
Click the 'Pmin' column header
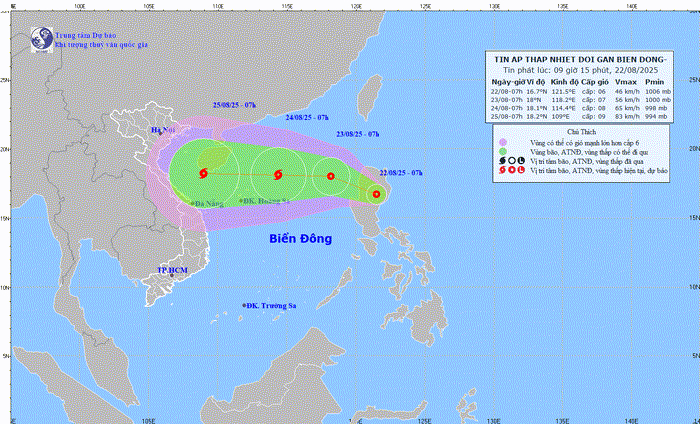[654, 82]
